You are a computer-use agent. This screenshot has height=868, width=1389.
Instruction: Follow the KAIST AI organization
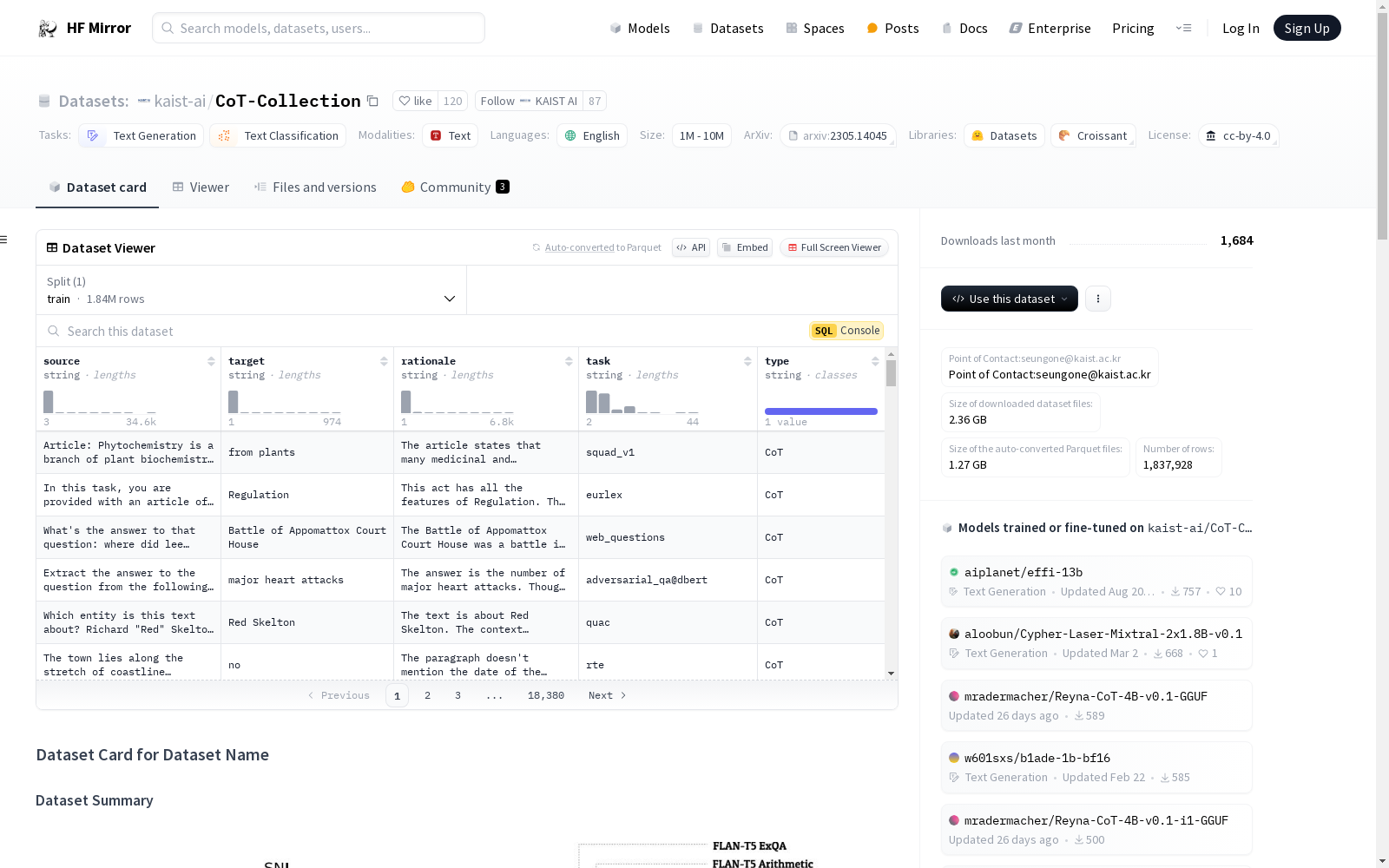click(529, 101)
